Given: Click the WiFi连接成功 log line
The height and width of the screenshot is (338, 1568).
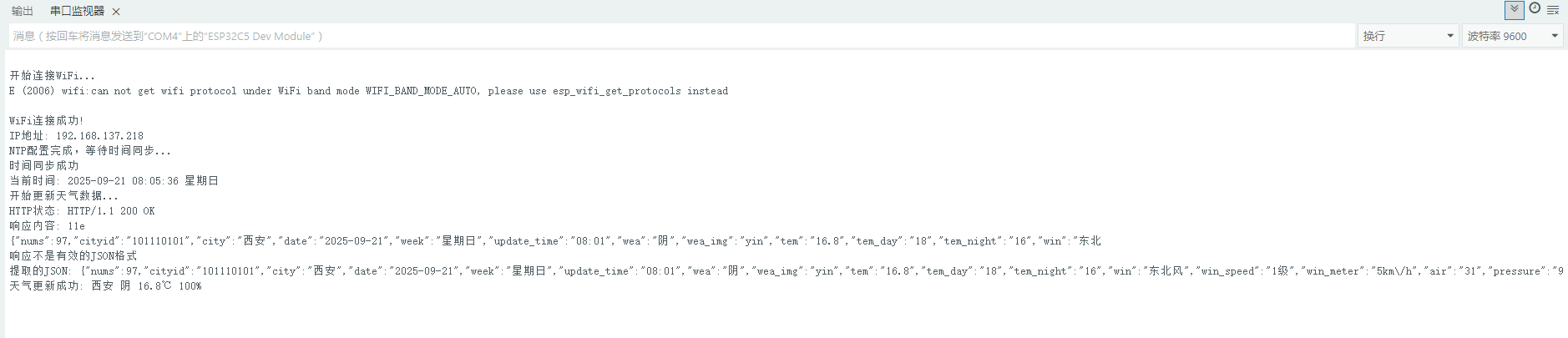Looking at the screenshot, I should pyautogui.click(x=46, y=121).
